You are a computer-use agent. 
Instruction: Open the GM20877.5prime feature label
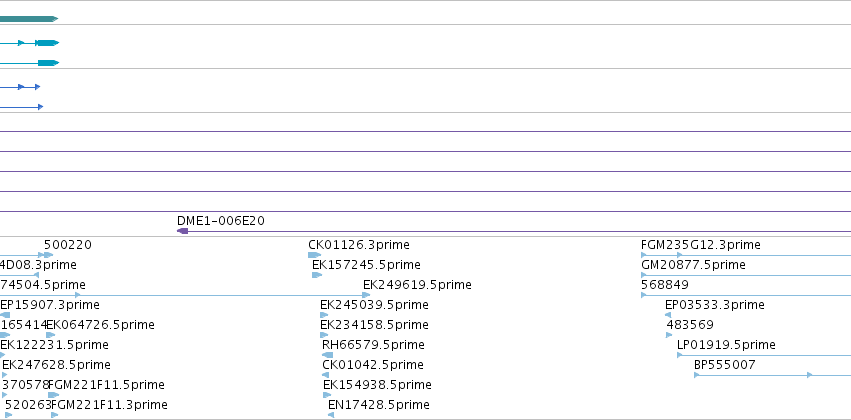pyautogui.click(x=693, y=265)
